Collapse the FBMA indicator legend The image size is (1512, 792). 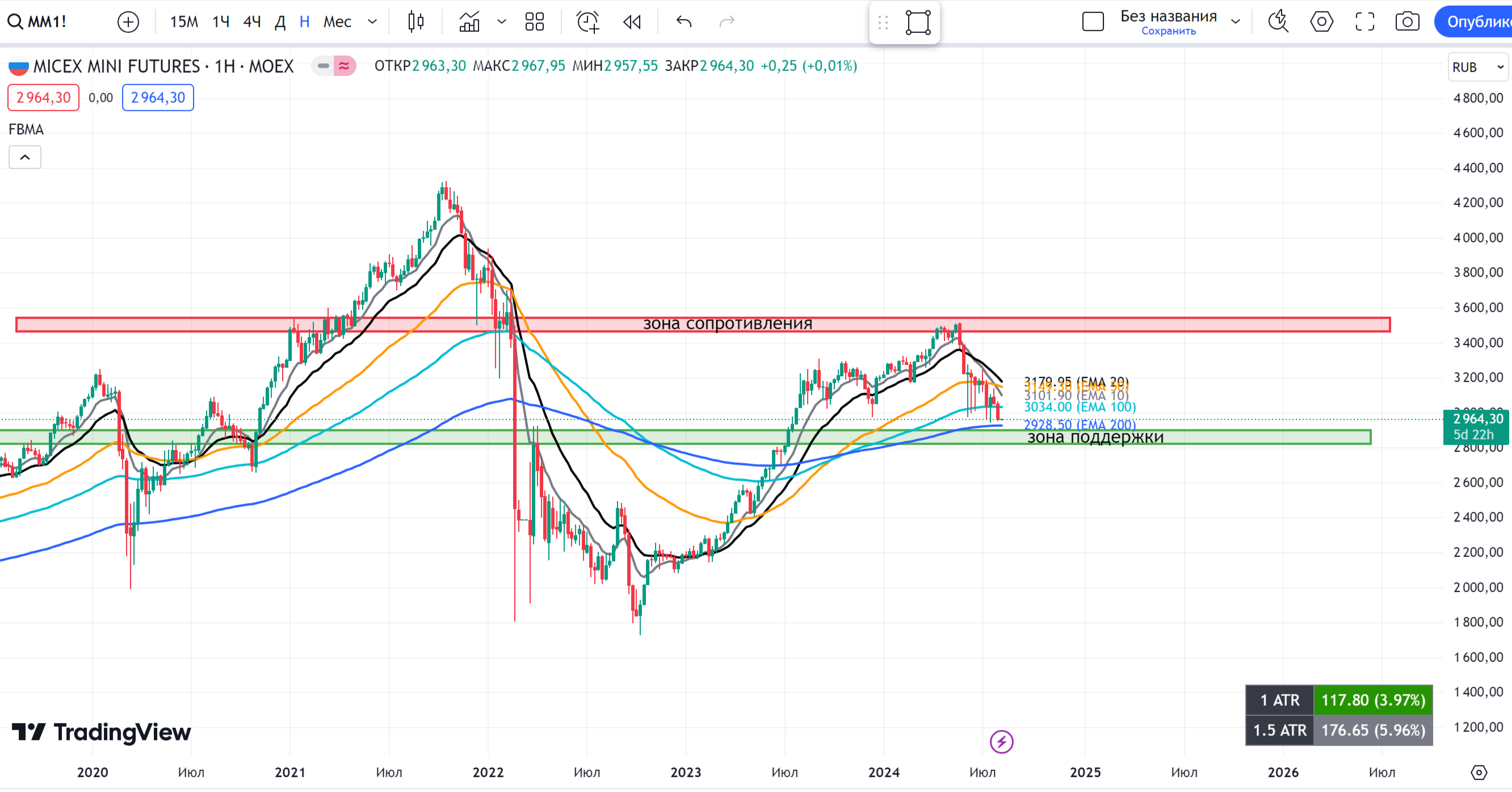[x=24, y=157]
